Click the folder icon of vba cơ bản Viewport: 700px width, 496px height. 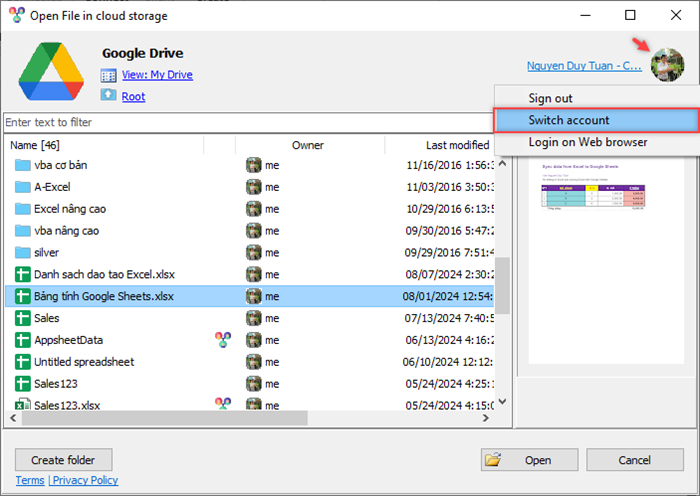[22, 165]
